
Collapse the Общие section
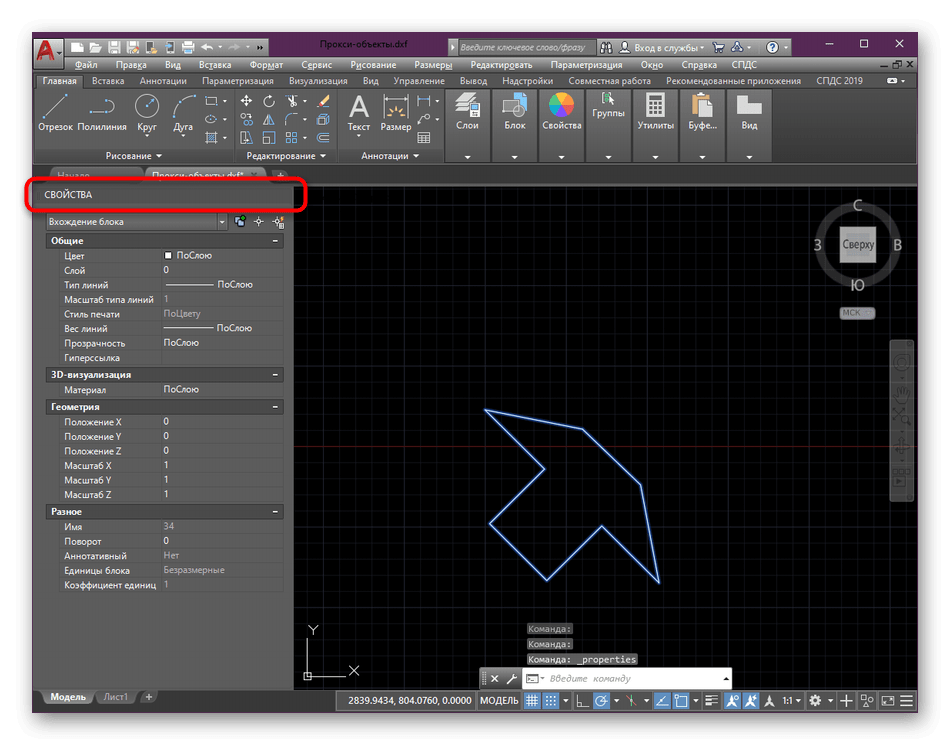pos(275,241)
